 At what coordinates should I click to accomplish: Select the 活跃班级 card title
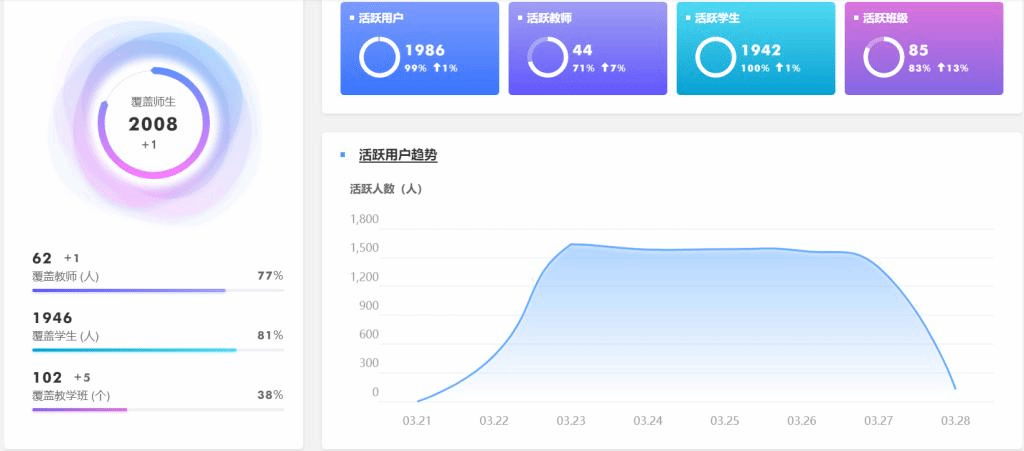coord(885,18)
